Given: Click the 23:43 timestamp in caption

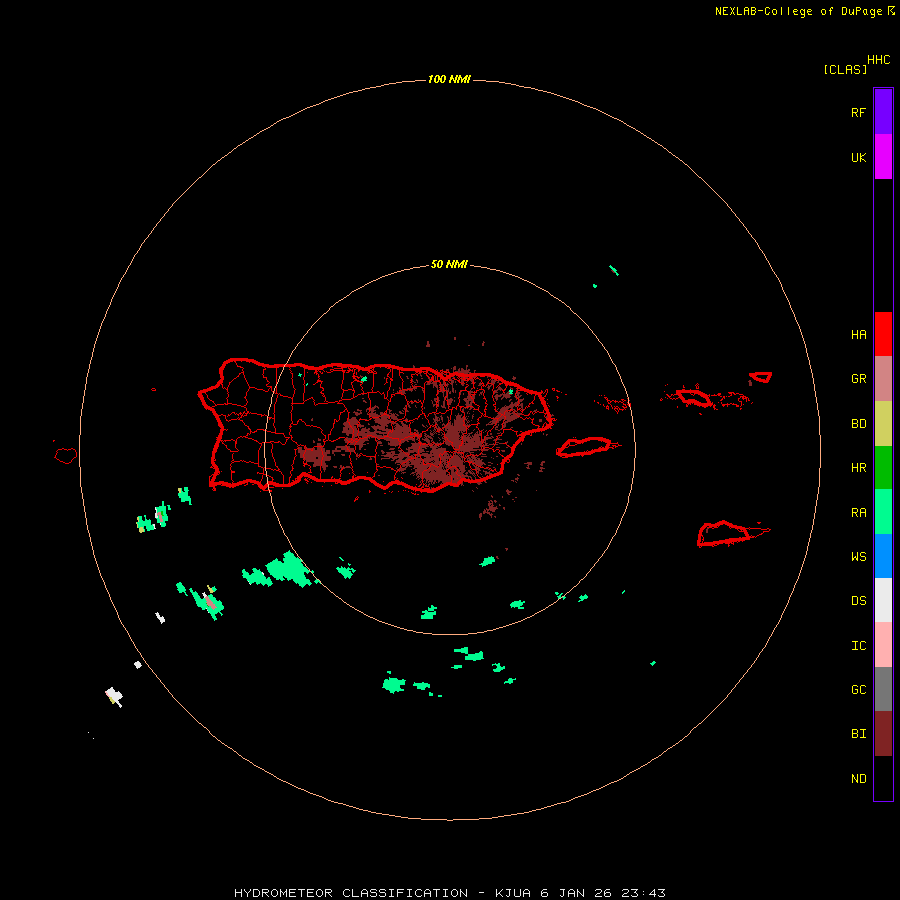Looking at the screenshot, I should pos(645,893).
